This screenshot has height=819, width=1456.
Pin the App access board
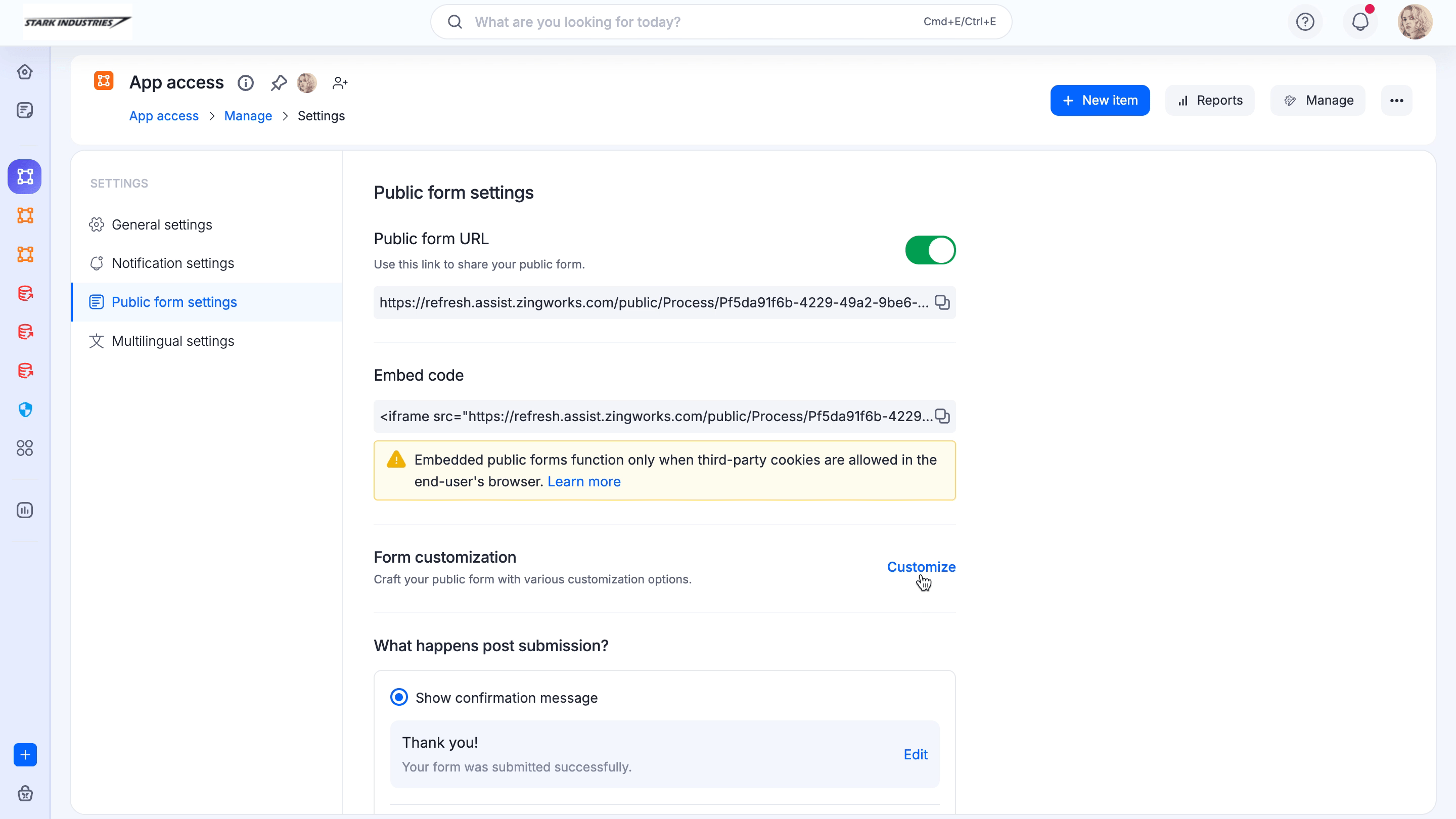tap(278, 83)
